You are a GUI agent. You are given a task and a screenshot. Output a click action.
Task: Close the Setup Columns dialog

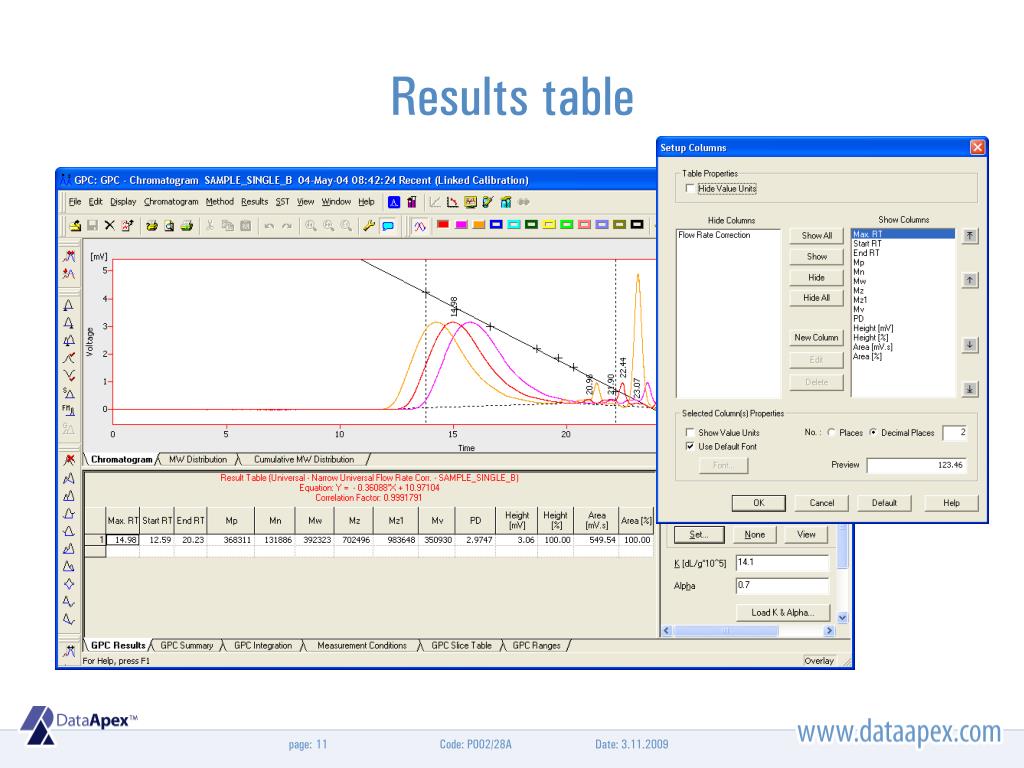pos(977,148)
